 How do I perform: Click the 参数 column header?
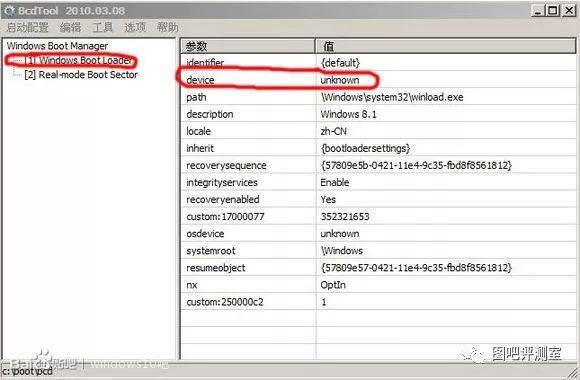click(x=248, y=46)
